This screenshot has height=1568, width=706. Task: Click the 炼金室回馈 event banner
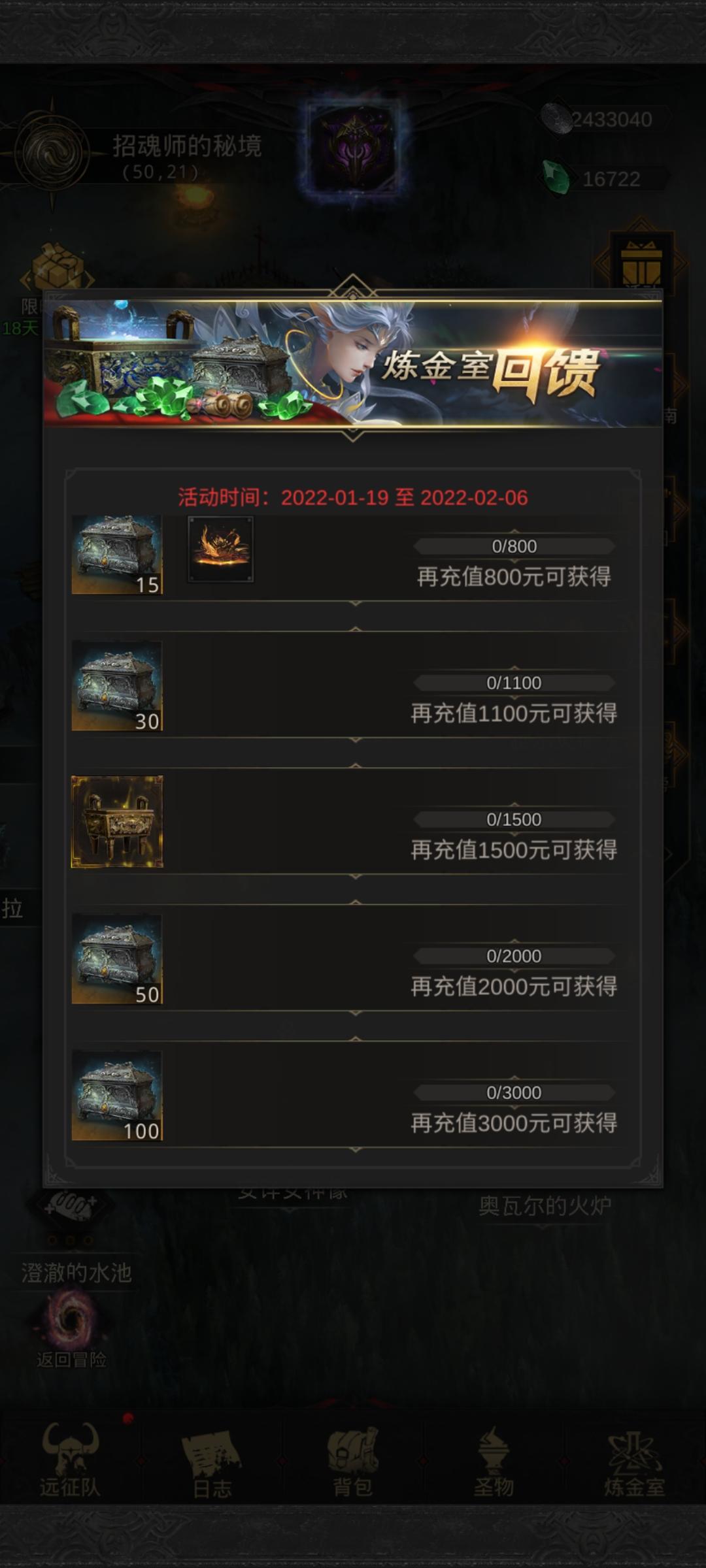353,363
